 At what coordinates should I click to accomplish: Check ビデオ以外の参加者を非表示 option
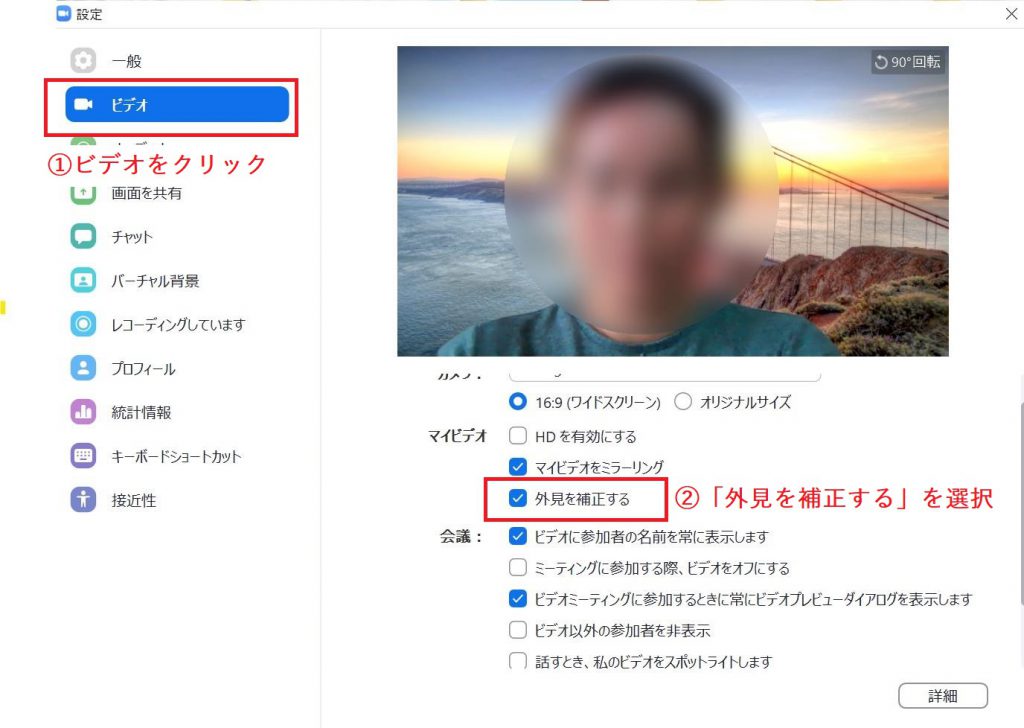[x=518, y=630]
